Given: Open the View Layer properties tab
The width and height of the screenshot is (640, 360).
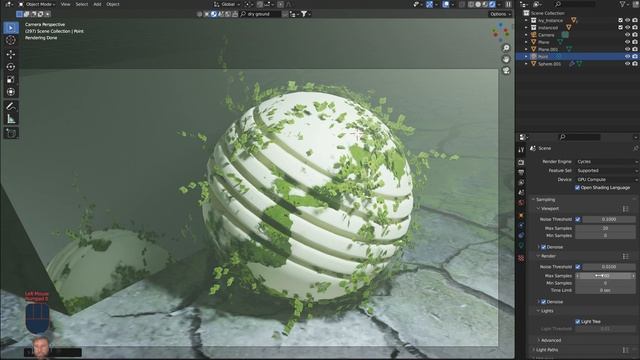Looking at the screenshot, I should point(521,182).
